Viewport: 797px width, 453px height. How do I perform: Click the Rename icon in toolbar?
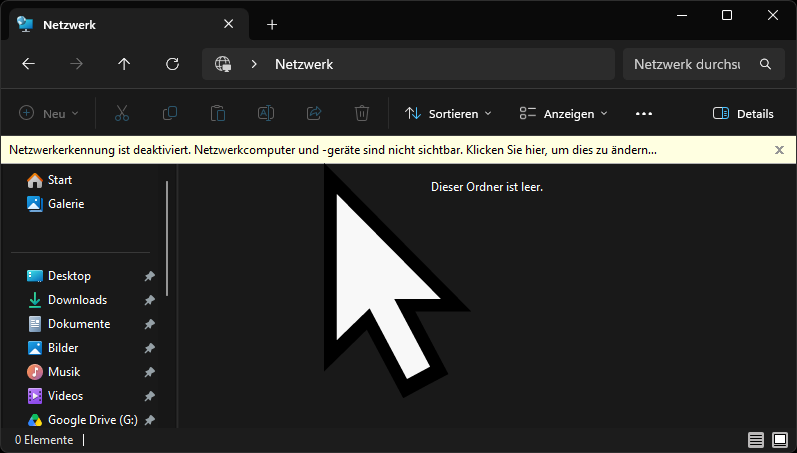(x=266, y=113)
